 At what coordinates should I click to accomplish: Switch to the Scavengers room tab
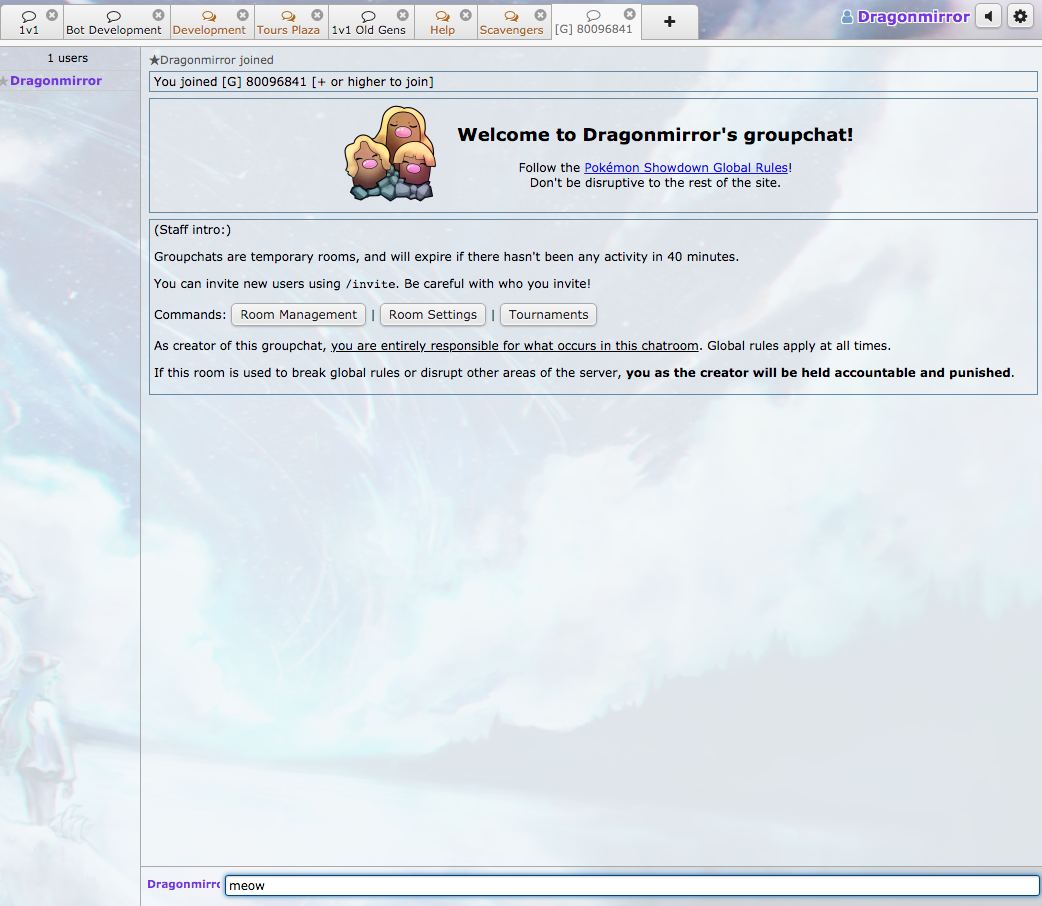point(511,23)
